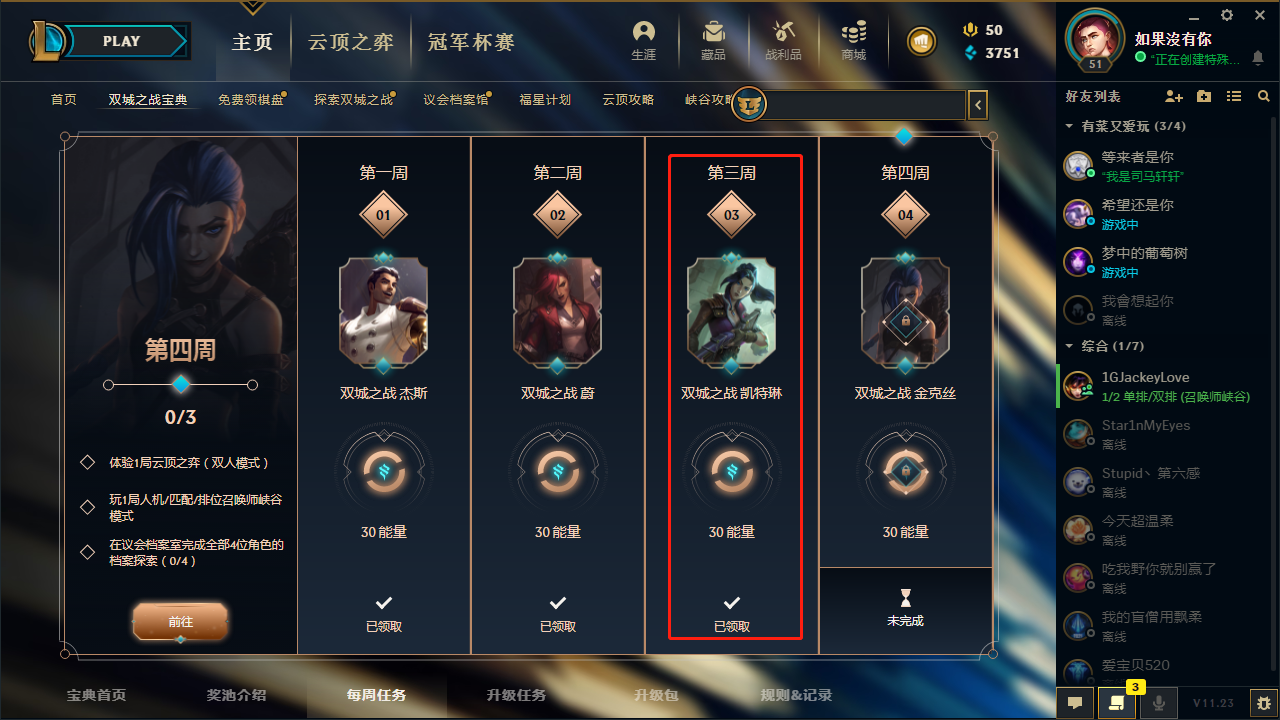Collapse the 有菜又爱玩 friend group

tap(1069, 127)
